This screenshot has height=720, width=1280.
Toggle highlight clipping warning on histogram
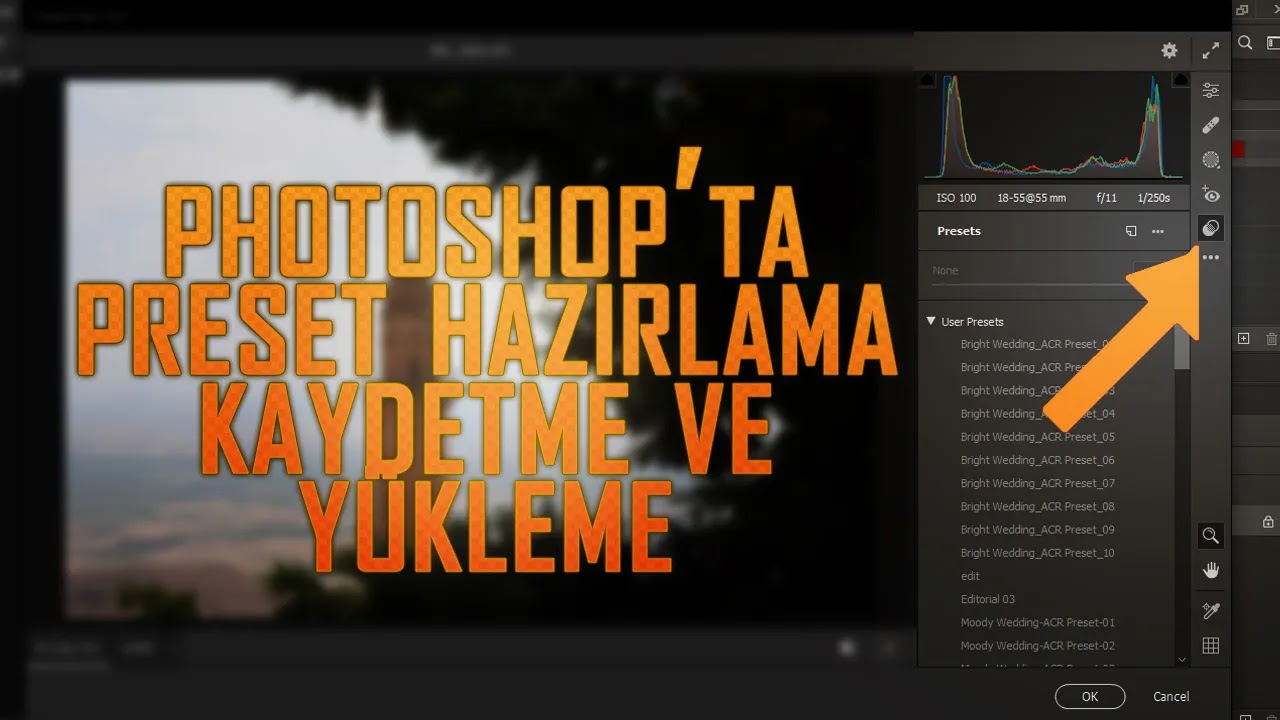coord(1180,79)
